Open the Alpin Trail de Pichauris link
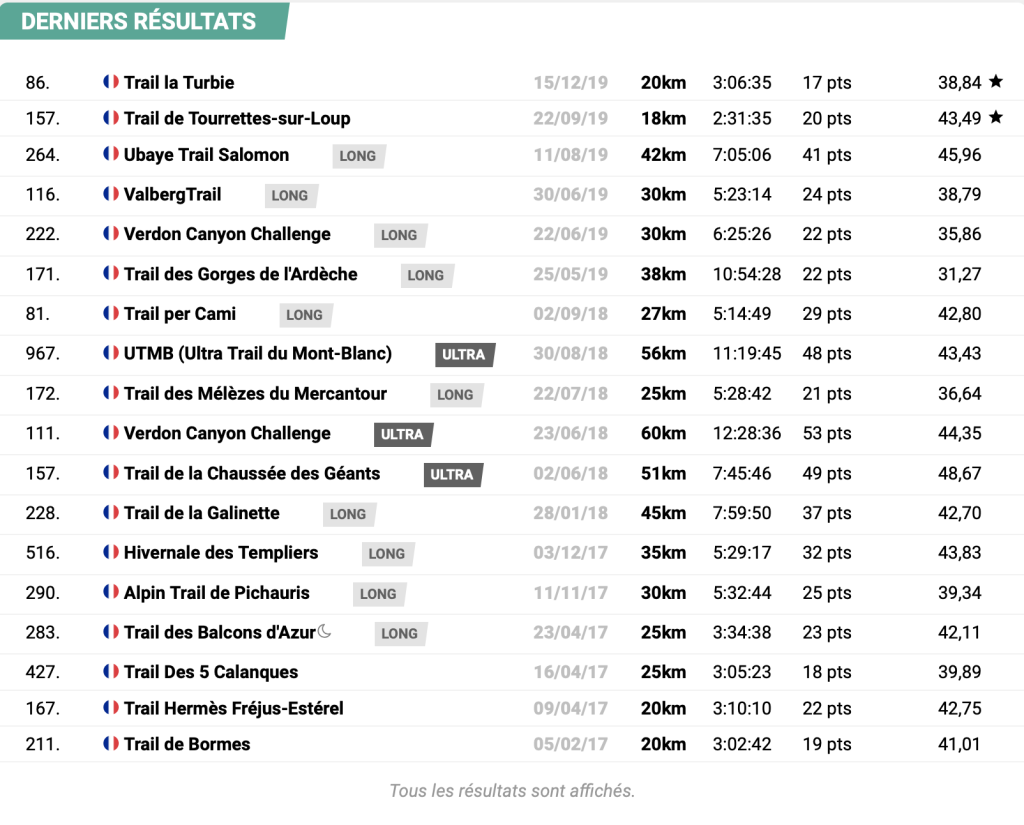The width and height of the screenshot is (1024, 825). tap(217, 592)
